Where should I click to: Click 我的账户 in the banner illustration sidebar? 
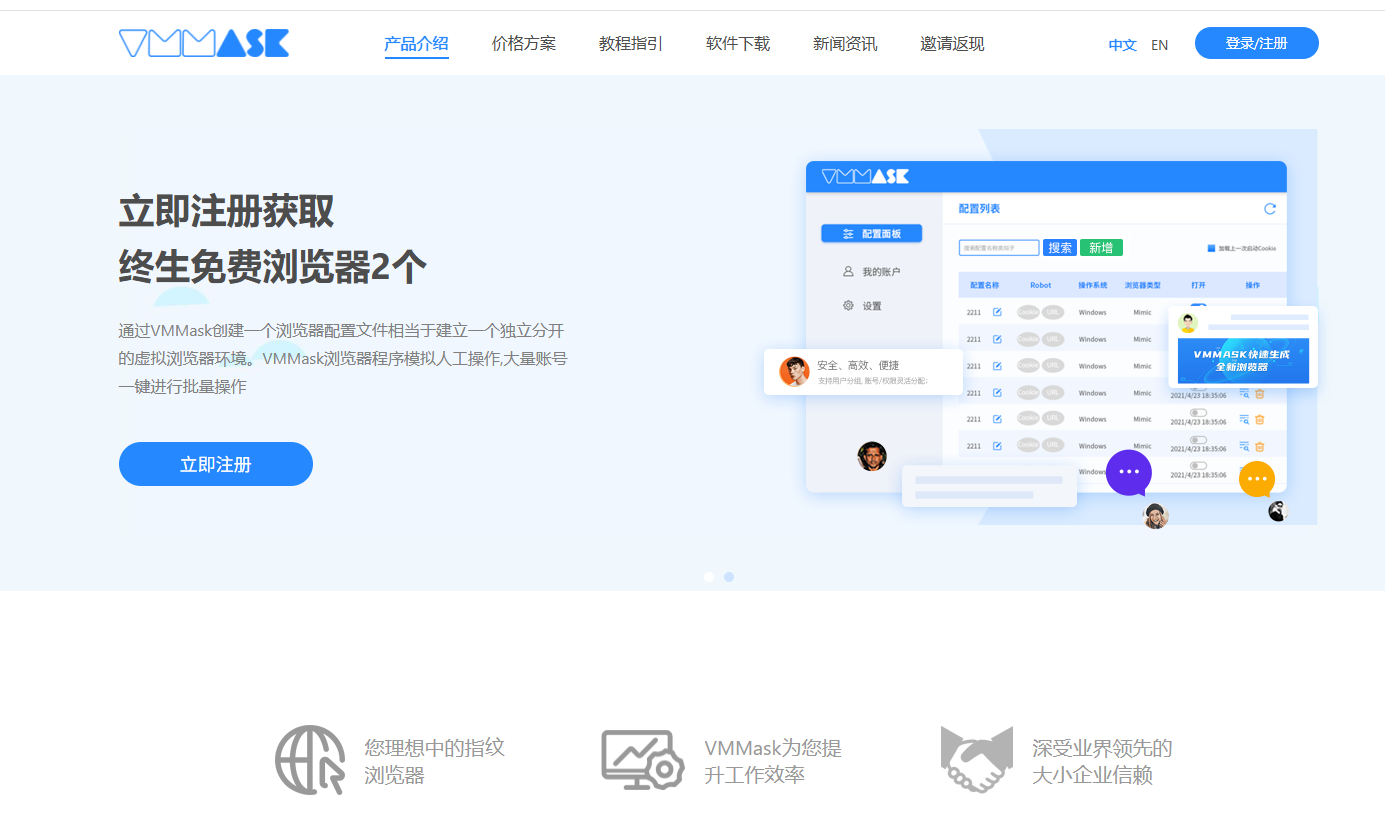click(871, 272)
